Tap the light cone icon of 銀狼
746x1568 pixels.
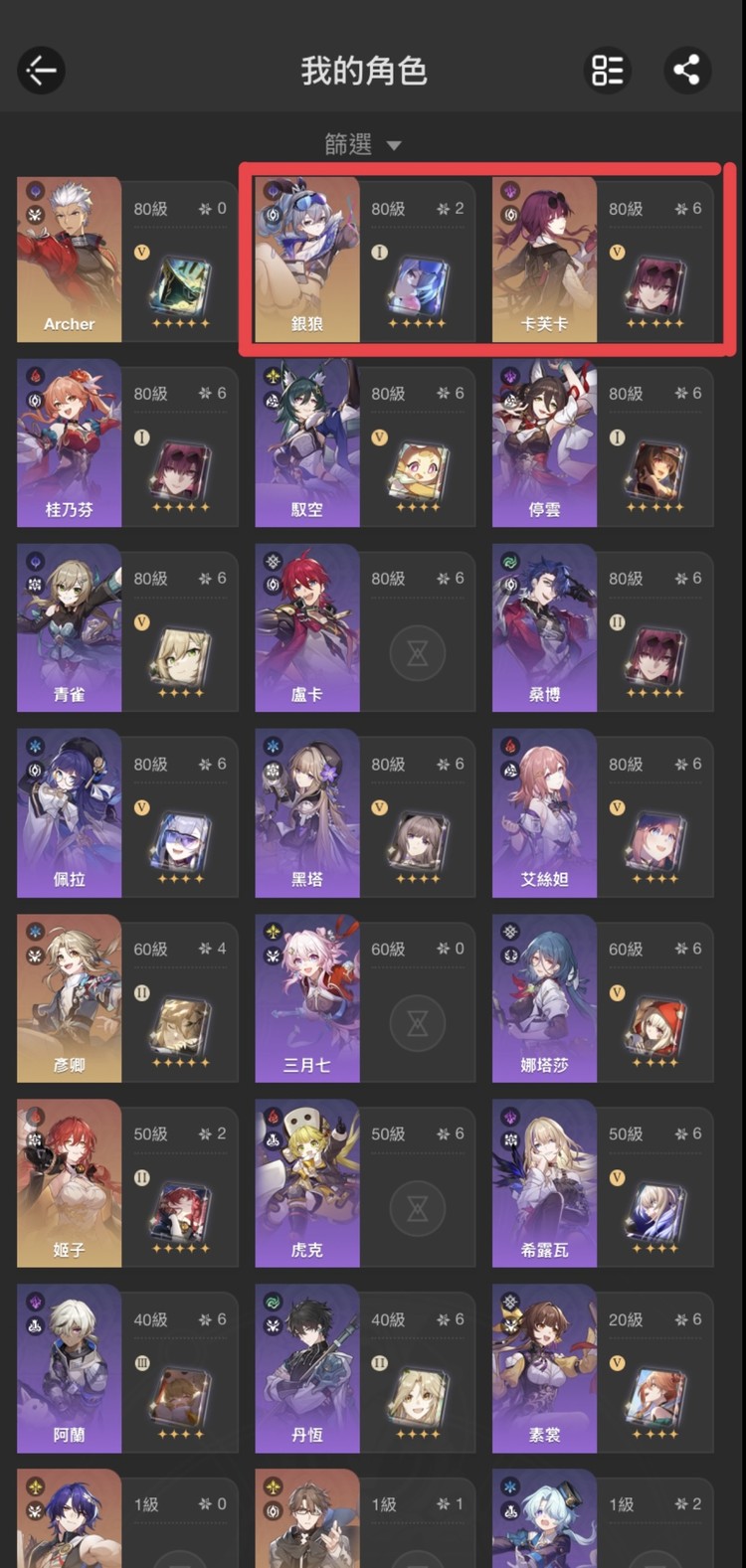(x=418, y=286)
